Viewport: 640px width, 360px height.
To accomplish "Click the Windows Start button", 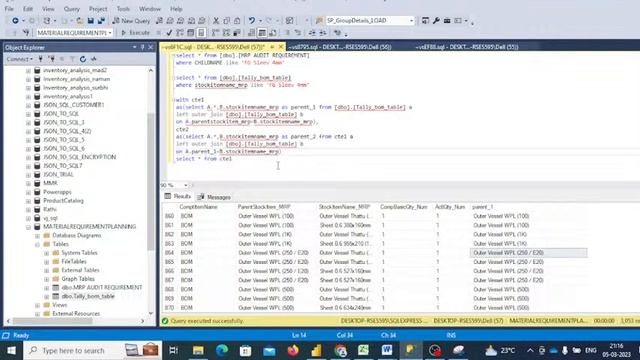I will [x=11, y=350].
